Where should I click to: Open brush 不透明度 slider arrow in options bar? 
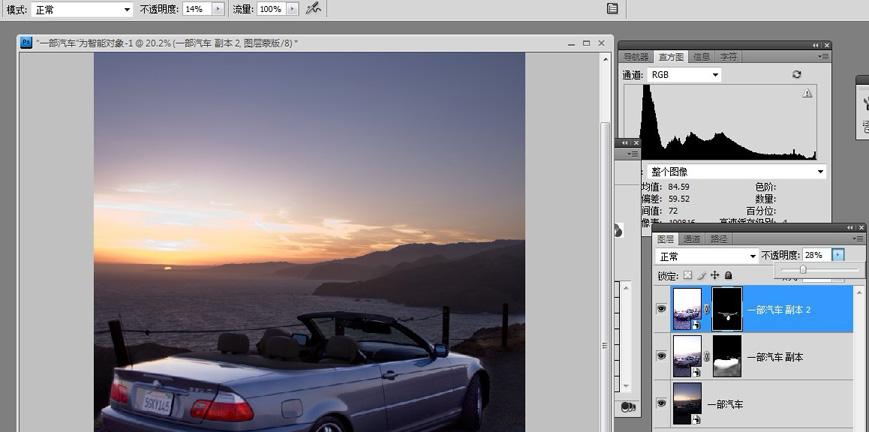tap(218, 9)
